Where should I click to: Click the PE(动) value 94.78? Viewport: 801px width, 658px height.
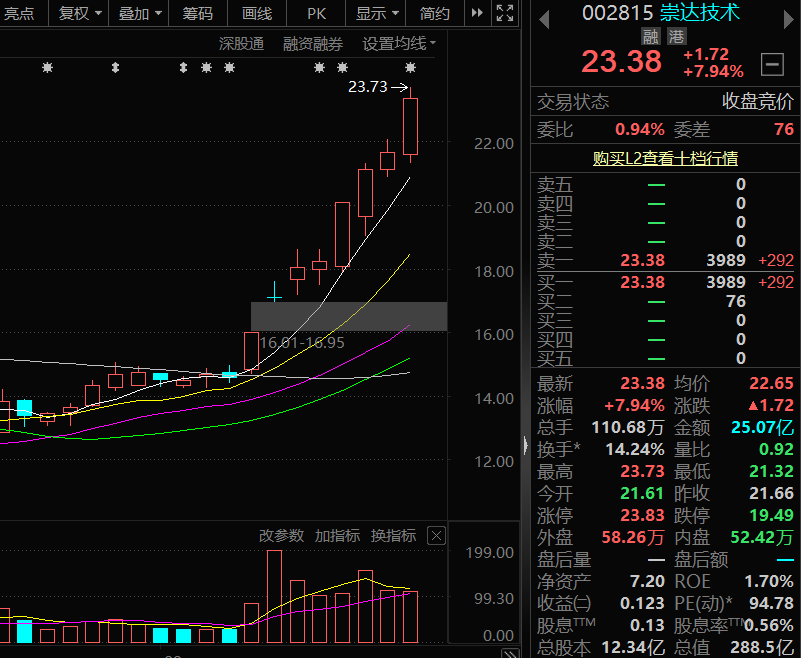click(771, 603)
